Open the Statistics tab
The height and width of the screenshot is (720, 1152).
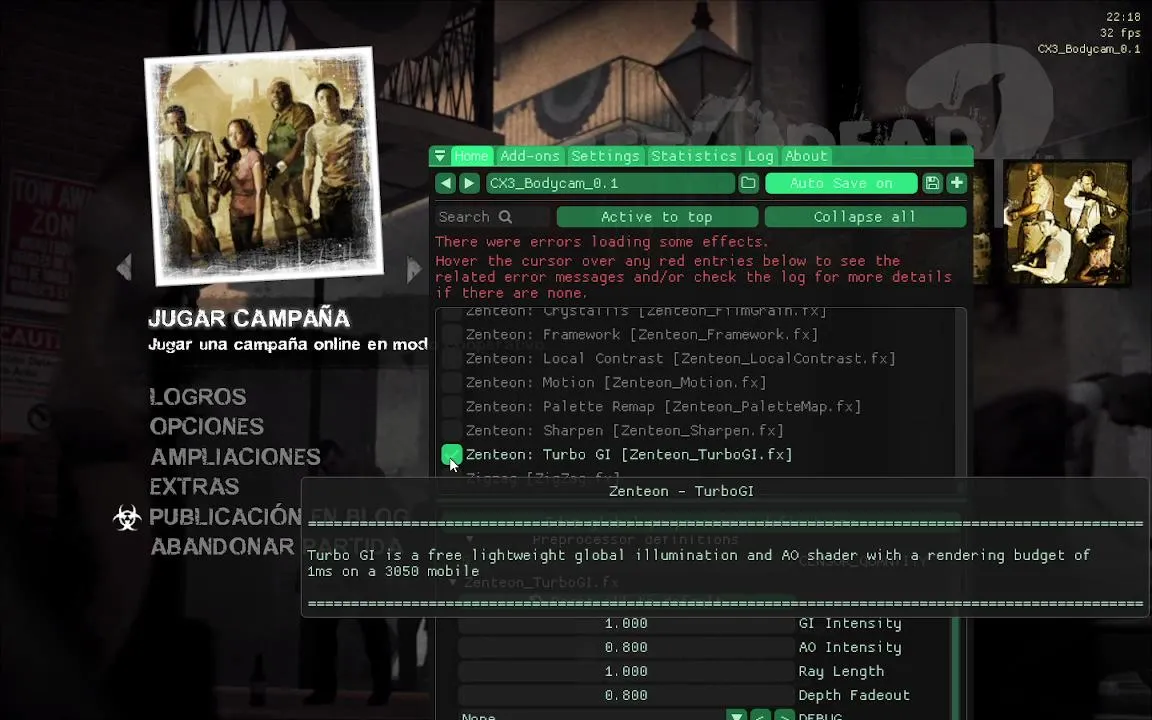[x=694, y=156]
